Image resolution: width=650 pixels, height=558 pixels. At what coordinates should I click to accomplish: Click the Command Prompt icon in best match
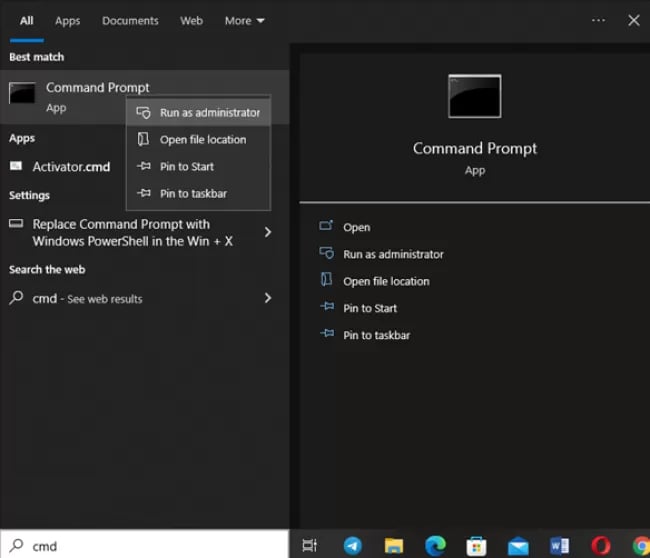[x=22, y=92]
